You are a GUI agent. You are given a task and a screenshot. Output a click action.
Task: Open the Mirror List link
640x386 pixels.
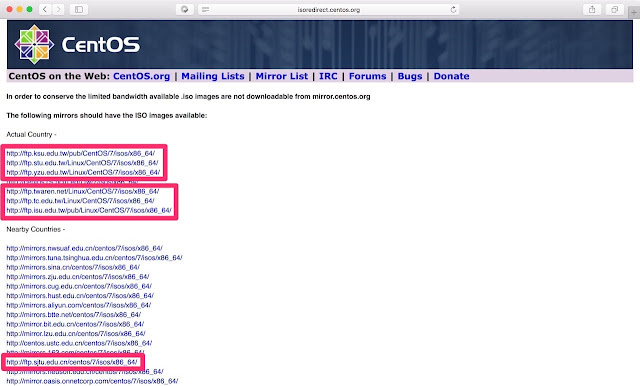(282, 76)
